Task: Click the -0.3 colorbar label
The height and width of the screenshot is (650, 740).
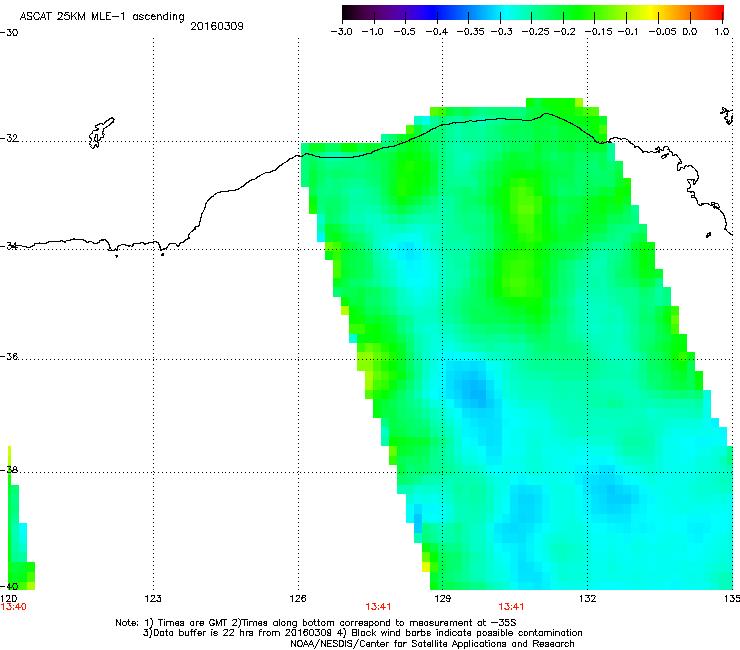Action: tap(501, 32)
